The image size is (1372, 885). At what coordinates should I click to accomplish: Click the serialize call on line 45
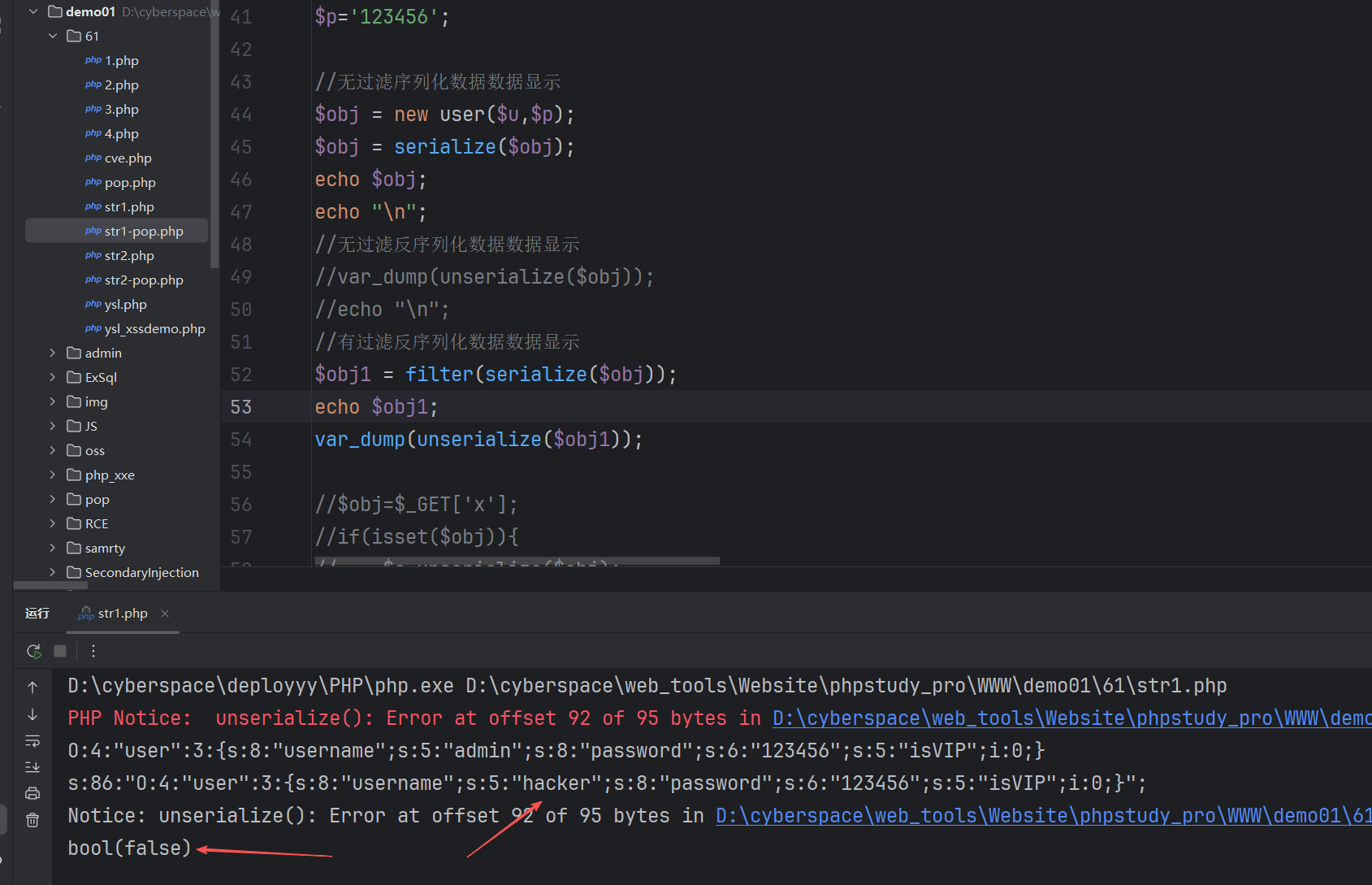(x=444, y=147)
